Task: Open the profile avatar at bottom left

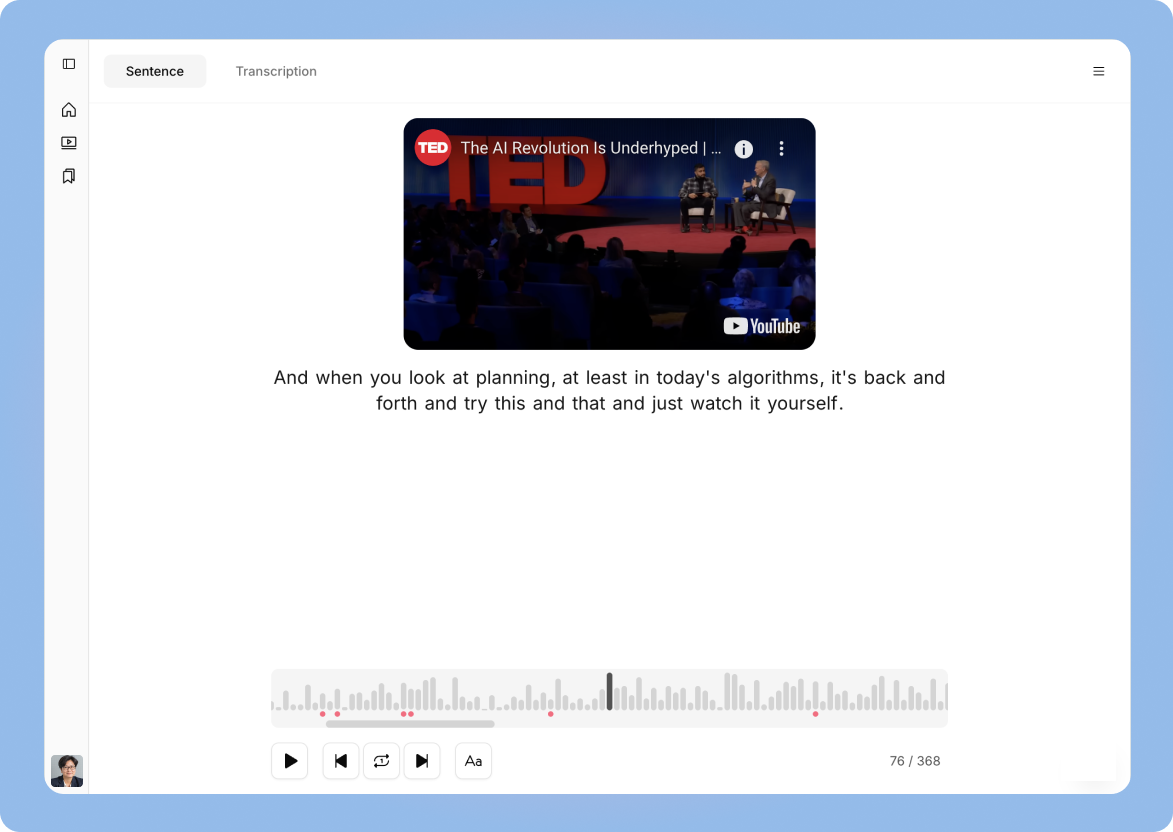Action: 67,771
